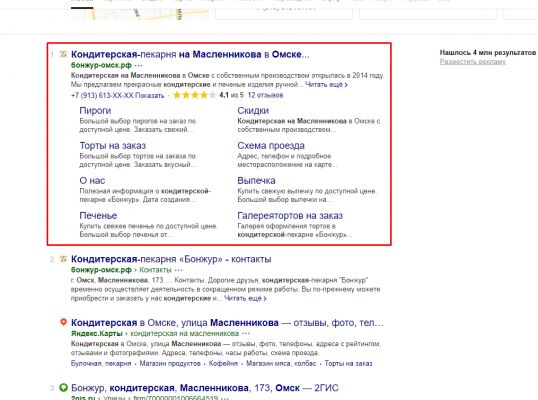538x400 pixels.
Task: Click the map thumbnail at the top
Action: click(x=139, y=14)
